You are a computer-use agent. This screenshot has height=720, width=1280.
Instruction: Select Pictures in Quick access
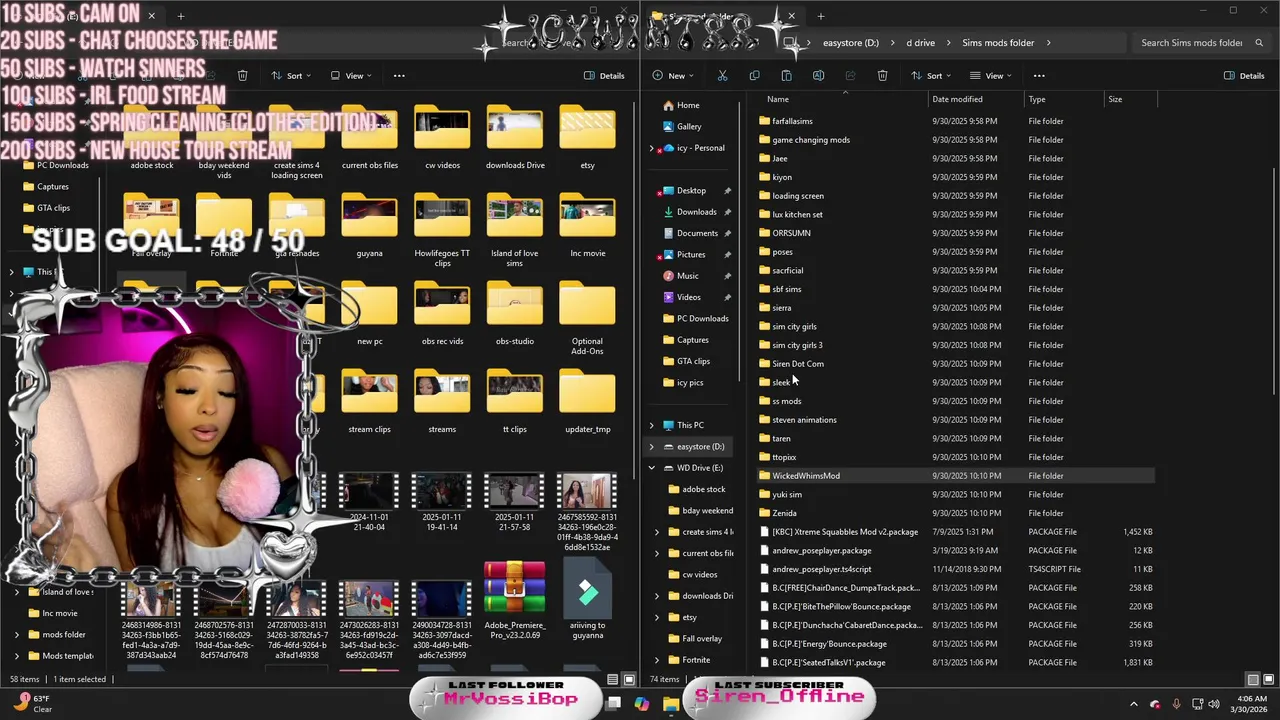[x=690, y=255]
